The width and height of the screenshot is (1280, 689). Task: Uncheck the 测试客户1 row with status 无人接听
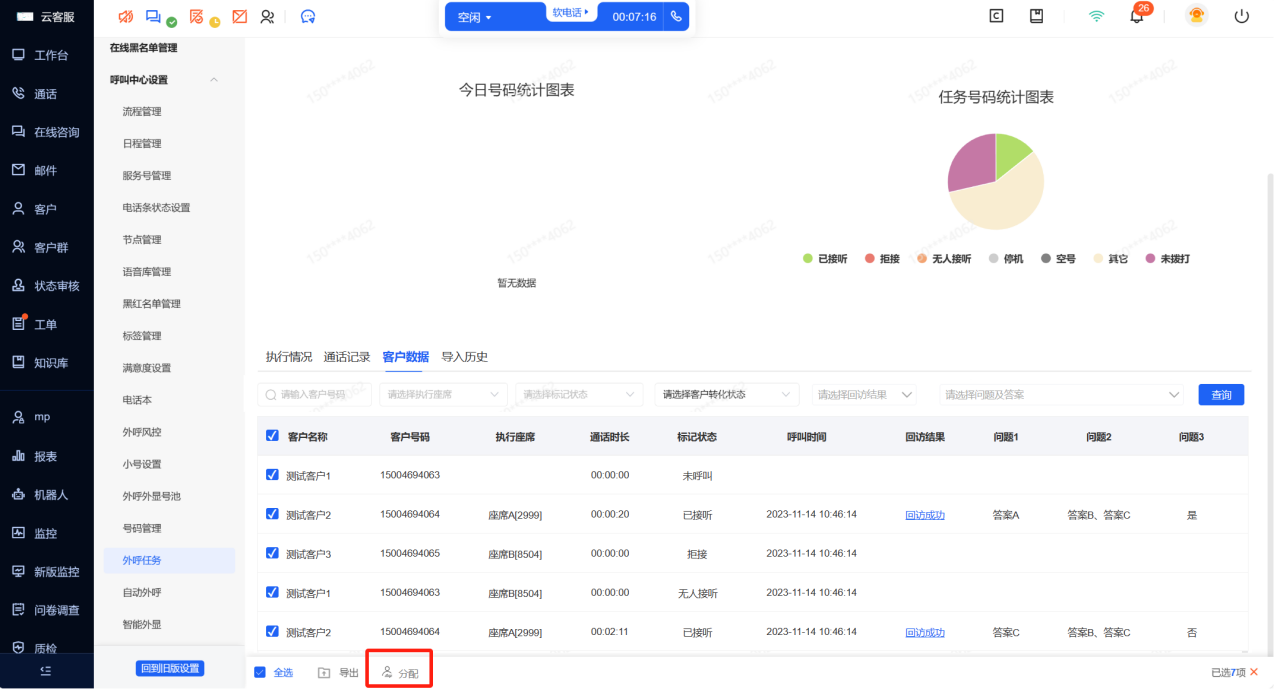(x=272, y=592)
